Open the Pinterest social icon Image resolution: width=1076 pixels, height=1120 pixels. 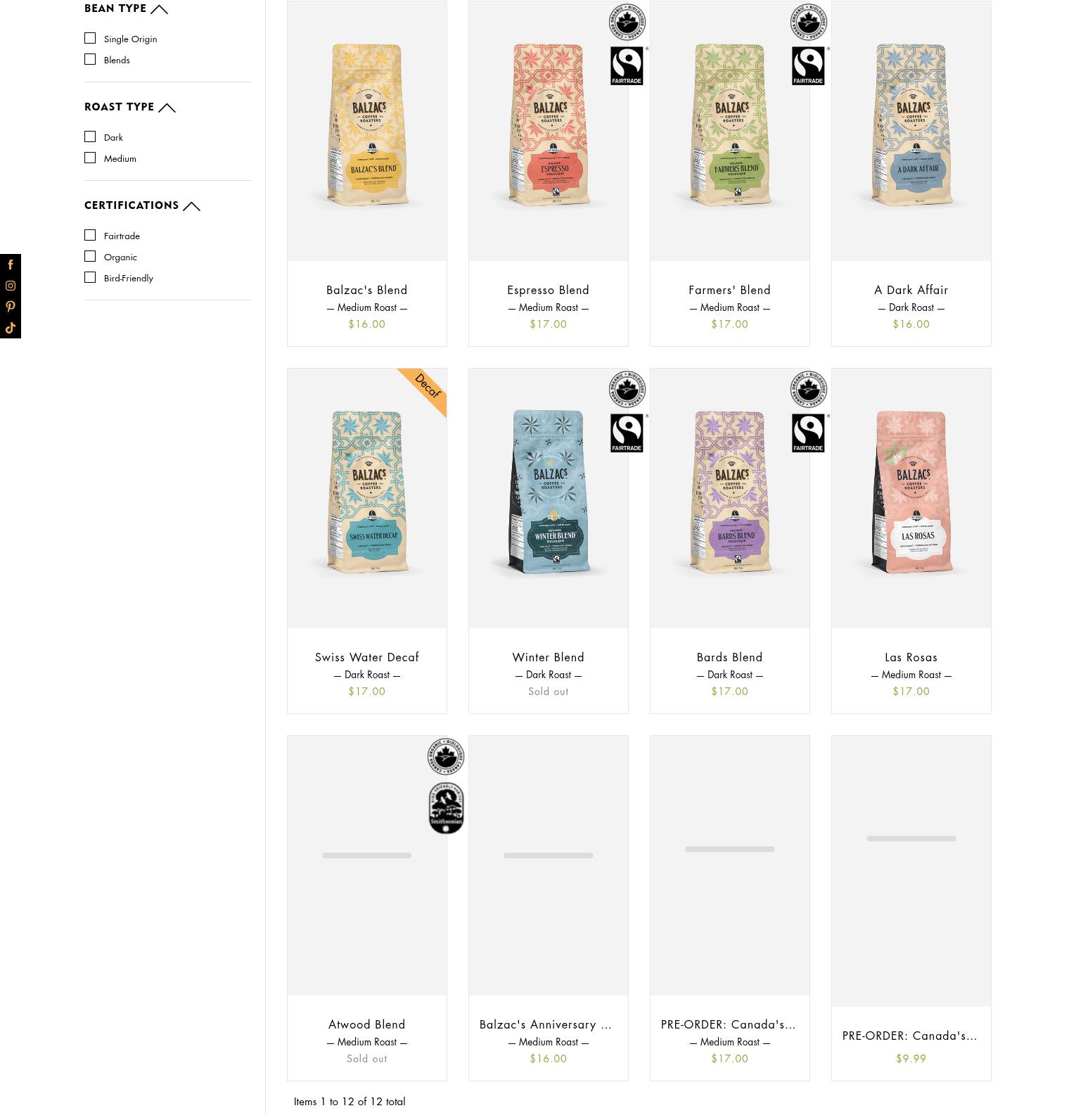(11, 307)
